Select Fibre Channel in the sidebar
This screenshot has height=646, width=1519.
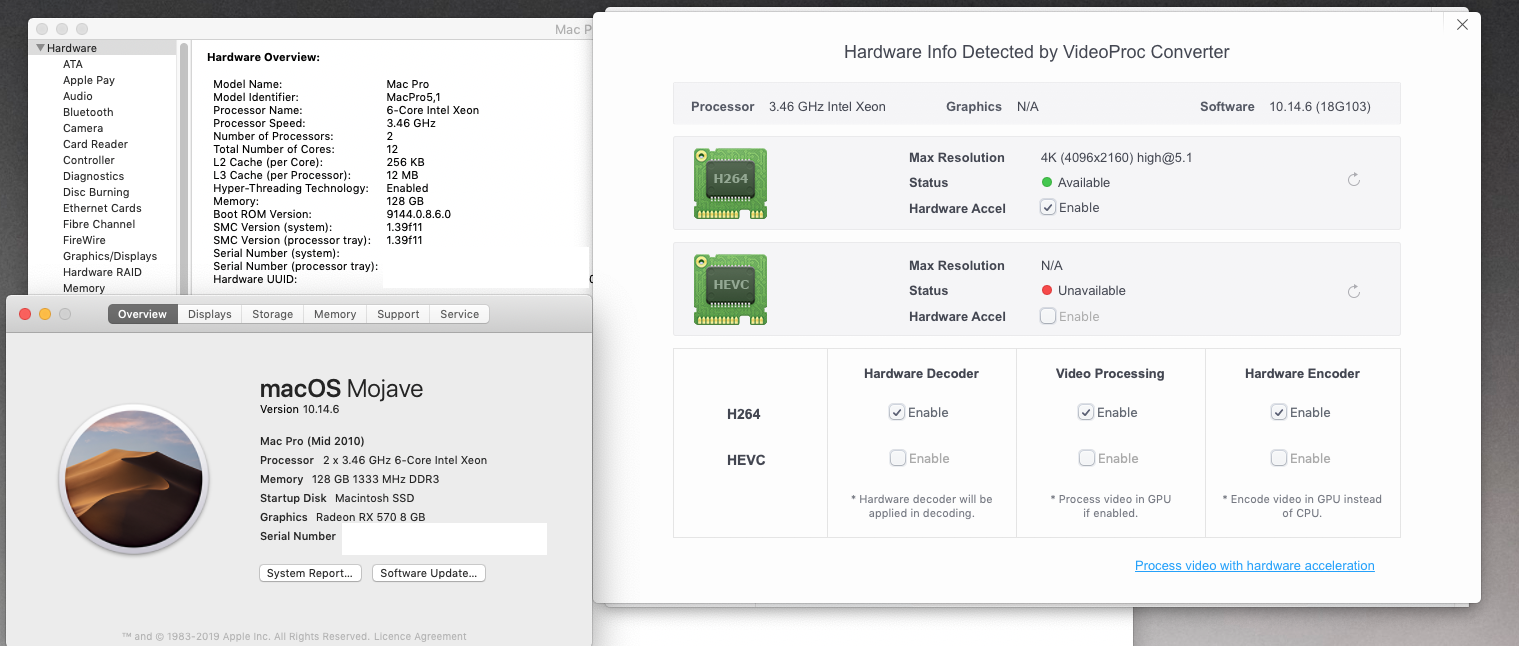pos(99,224)
